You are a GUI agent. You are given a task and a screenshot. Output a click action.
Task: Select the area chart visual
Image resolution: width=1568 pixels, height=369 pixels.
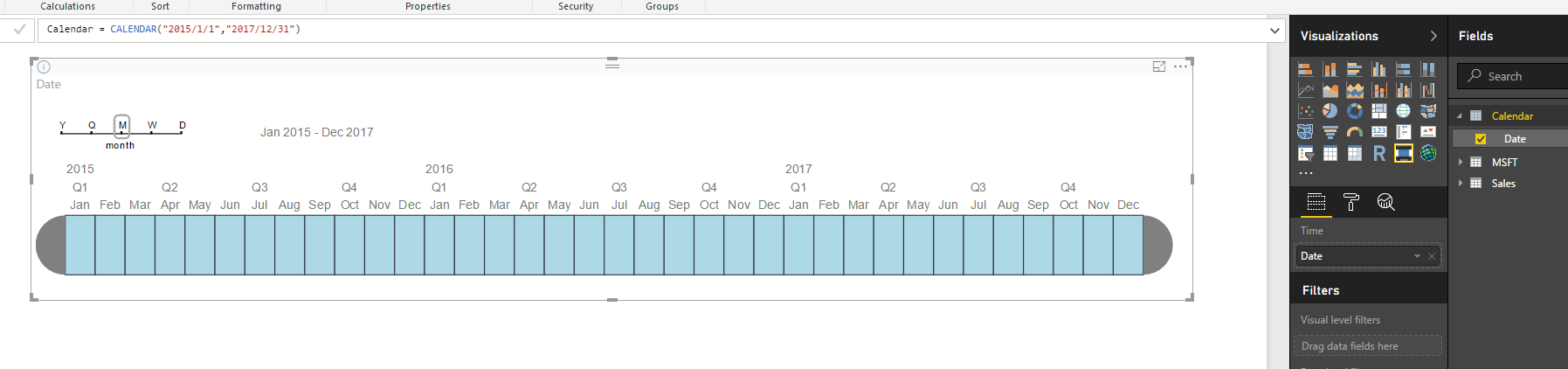click(x=1330, y=90)
